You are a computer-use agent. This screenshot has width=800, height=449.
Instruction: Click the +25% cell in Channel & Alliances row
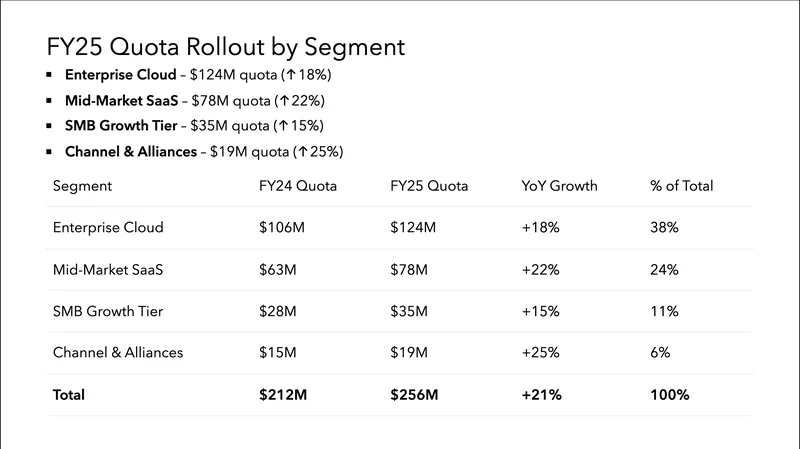540,352
